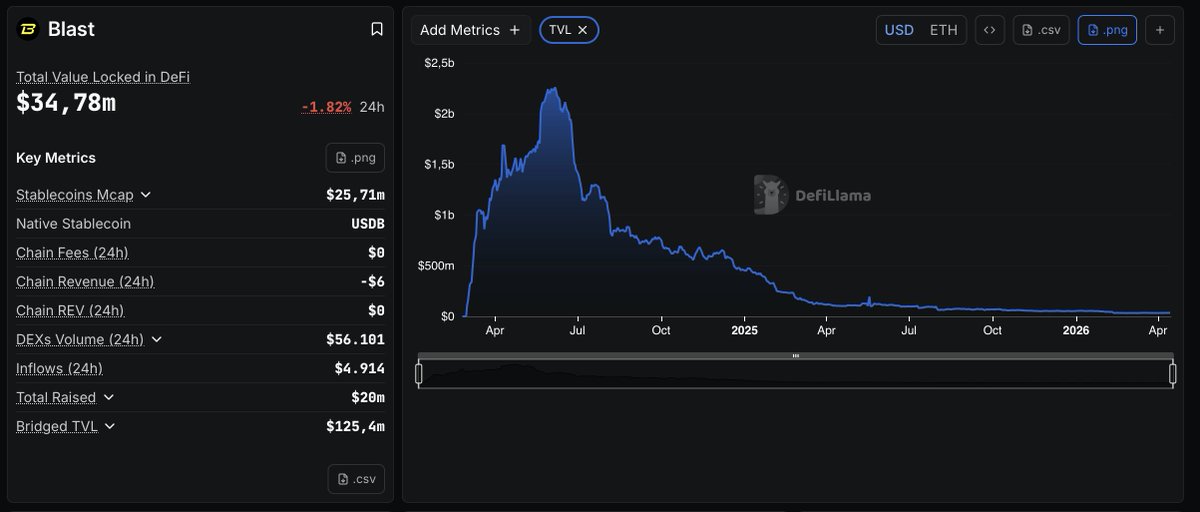Switch chart denomination to ETH
This screenshot has height=512, width=1200.
coord(944,30)
